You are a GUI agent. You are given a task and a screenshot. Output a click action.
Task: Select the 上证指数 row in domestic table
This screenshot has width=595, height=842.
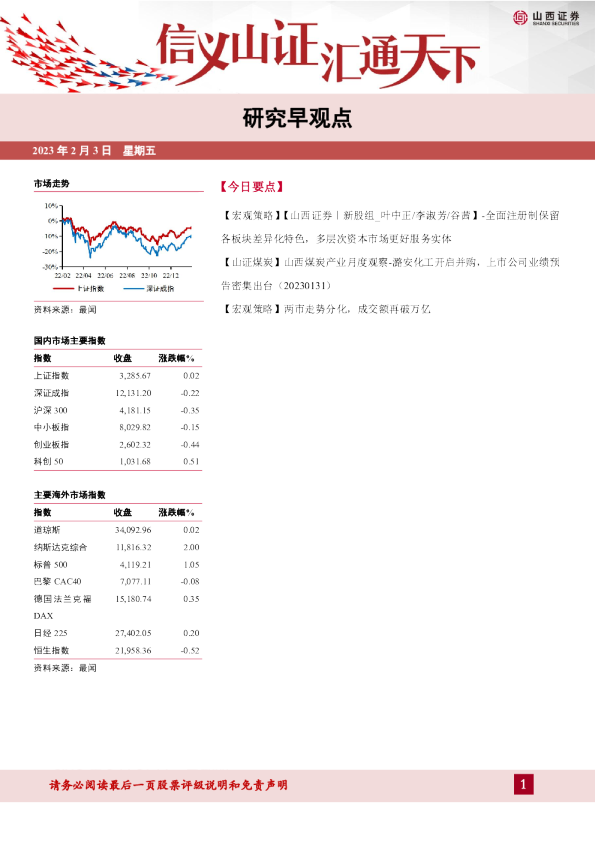(x=117, y=376)
